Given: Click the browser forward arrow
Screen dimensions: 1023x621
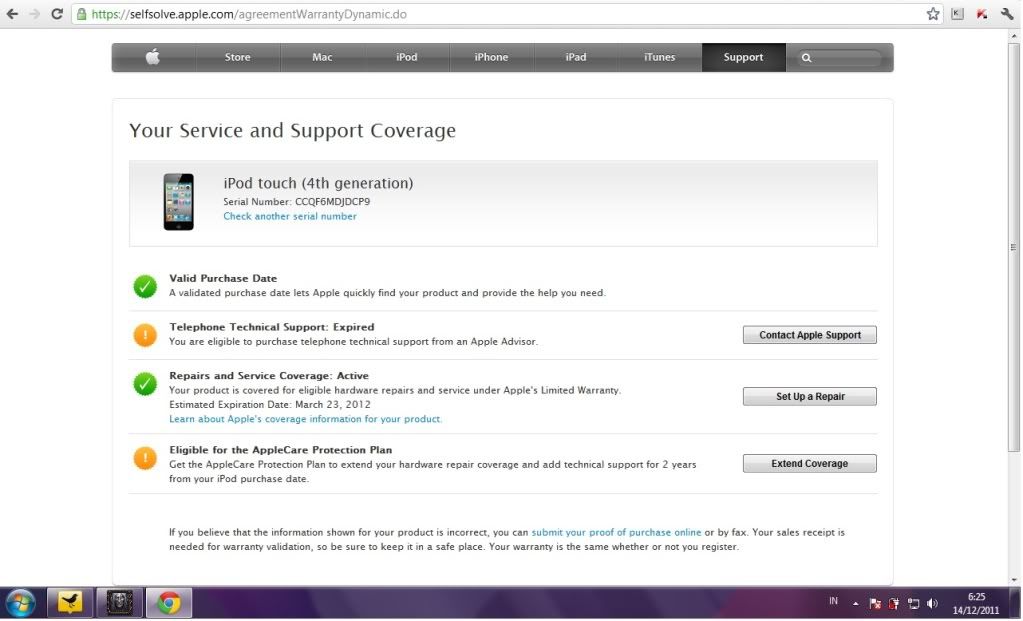Looking at the screenshot, I should pos(34,14).
